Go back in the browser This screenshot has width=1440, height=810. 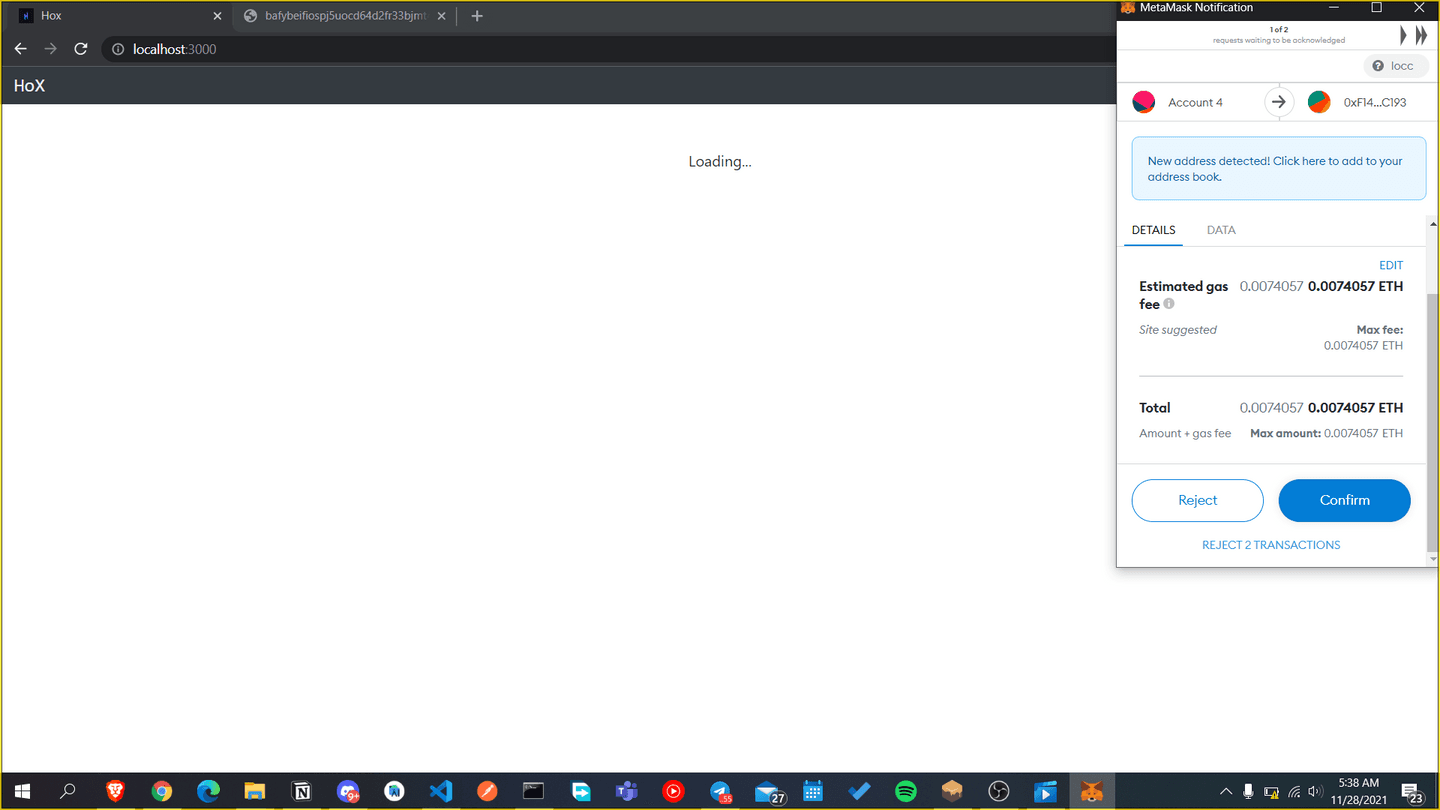[20, 49]
